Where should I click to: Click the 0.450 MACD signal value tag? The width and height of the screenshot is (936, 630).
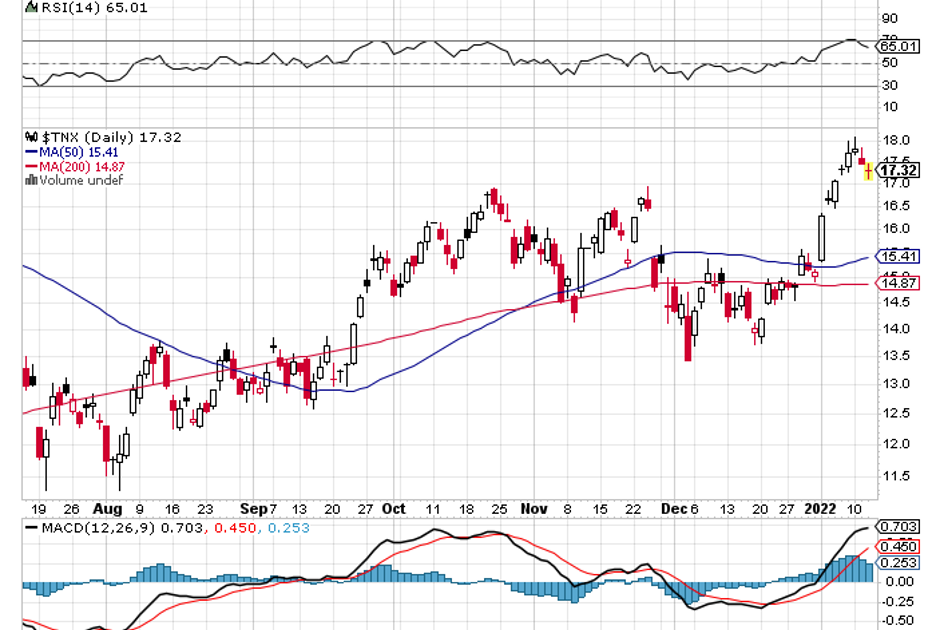pos(897,546)
